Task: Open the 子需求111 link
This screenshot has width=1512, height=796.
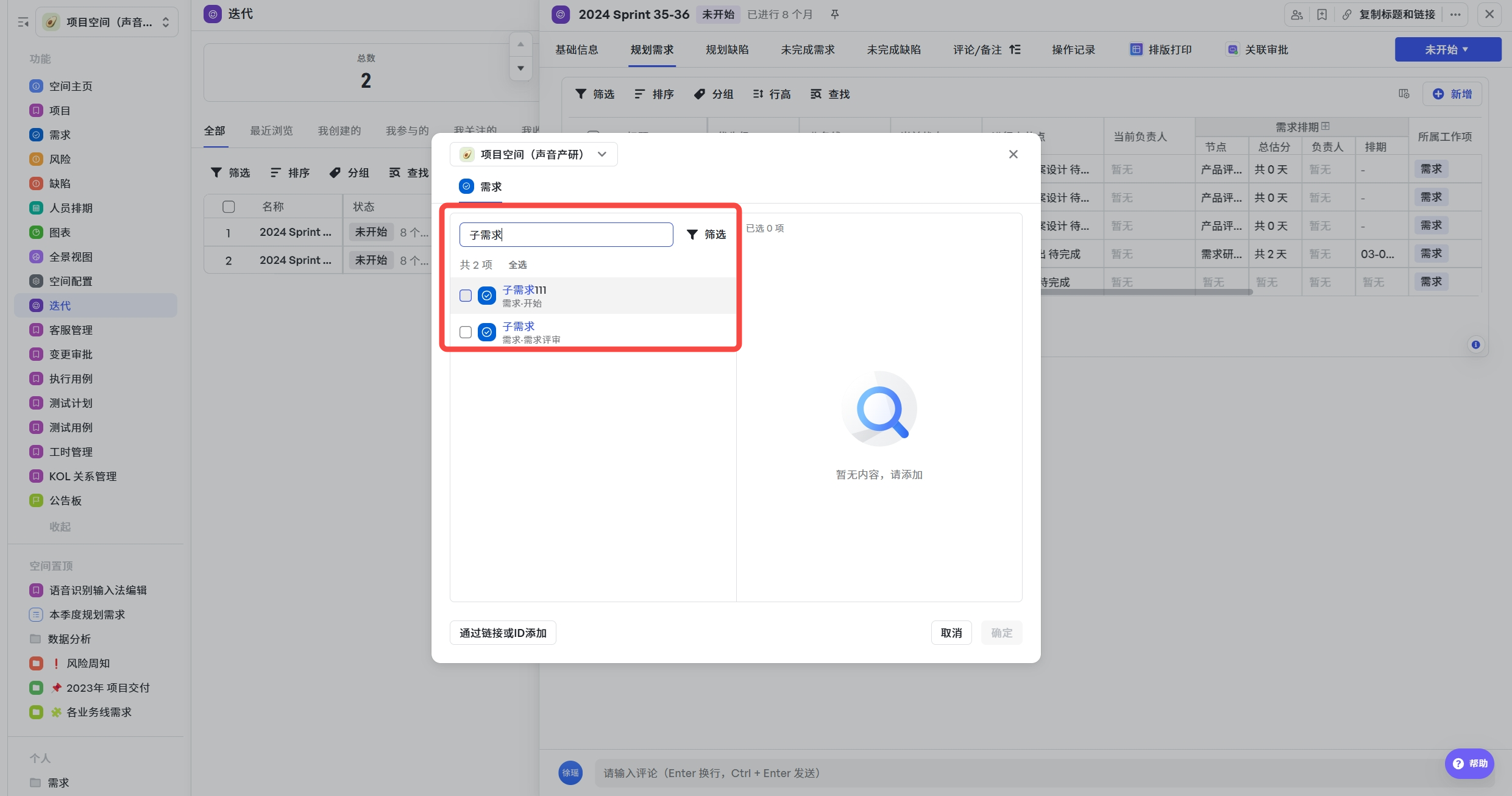Action: 524,290
